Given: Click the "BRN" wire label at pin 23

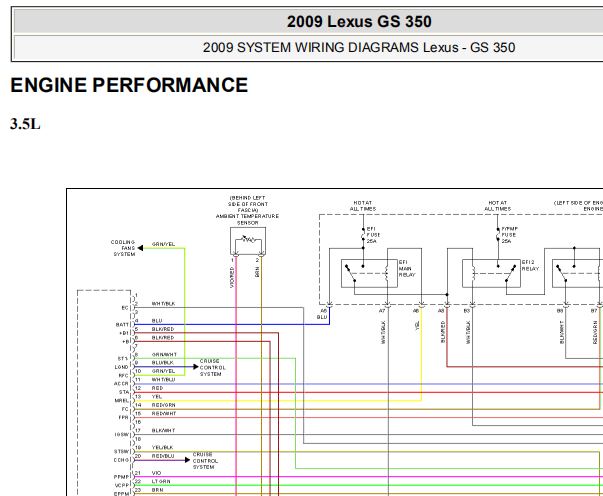Looking at the screenshot, I should [157, 490].
